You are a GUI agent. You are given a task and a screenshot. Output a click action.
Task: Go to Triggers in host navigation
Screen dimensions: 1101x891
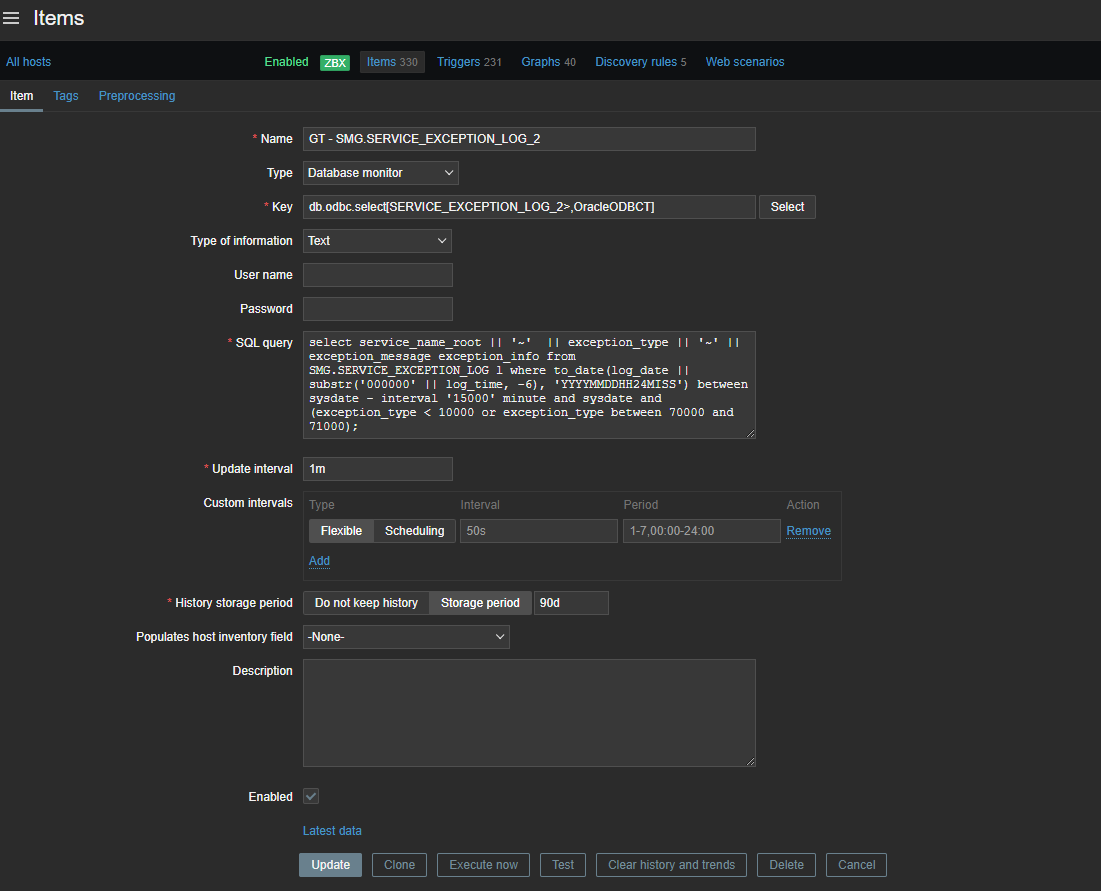coord(468,62)
